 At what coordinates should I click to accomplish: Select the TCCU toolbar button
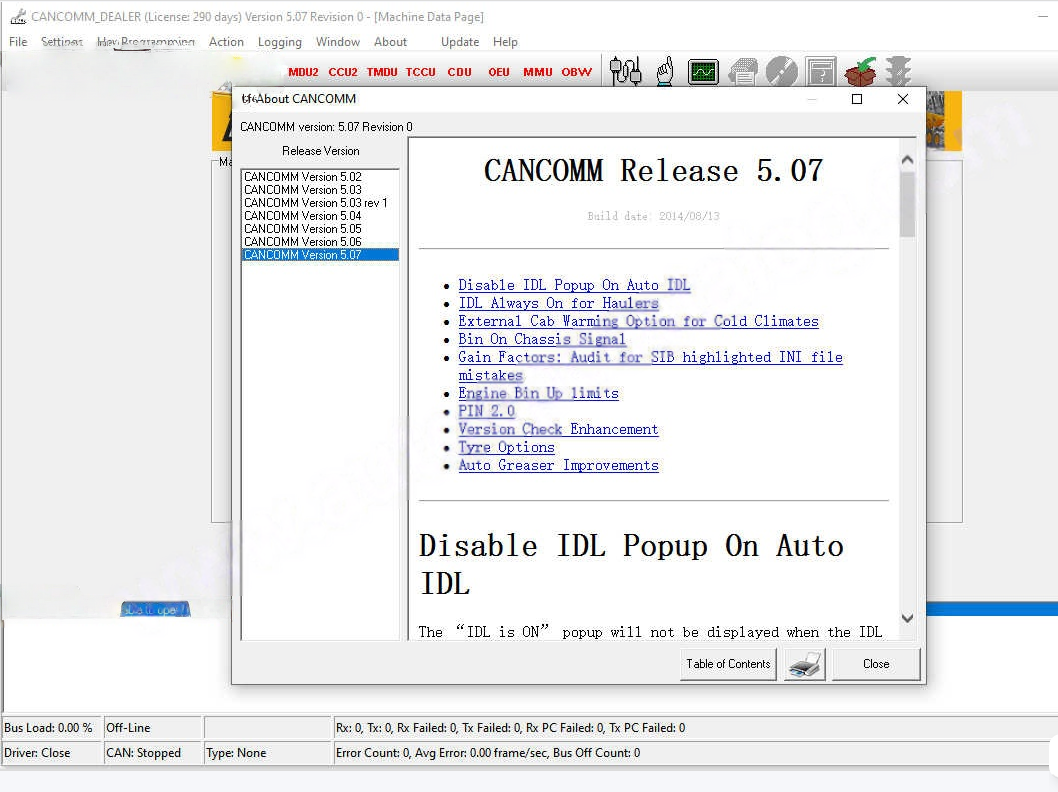[x=420, y=72]
